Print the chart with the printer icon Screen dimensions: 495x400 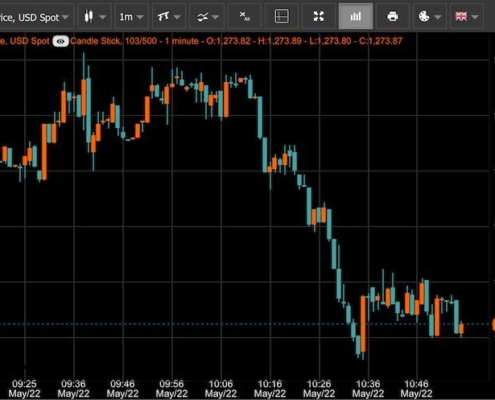coord(393,16)
